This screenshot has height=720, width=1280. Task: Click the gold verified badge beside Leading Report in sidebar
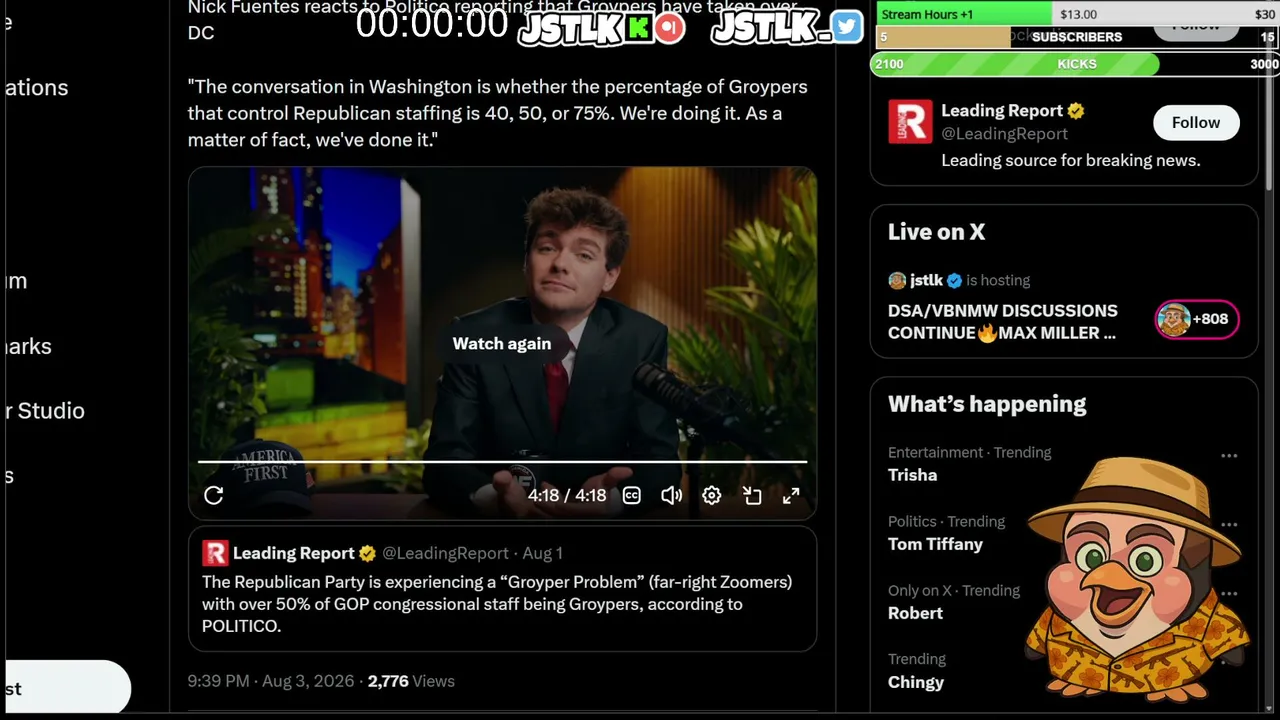1076,111
